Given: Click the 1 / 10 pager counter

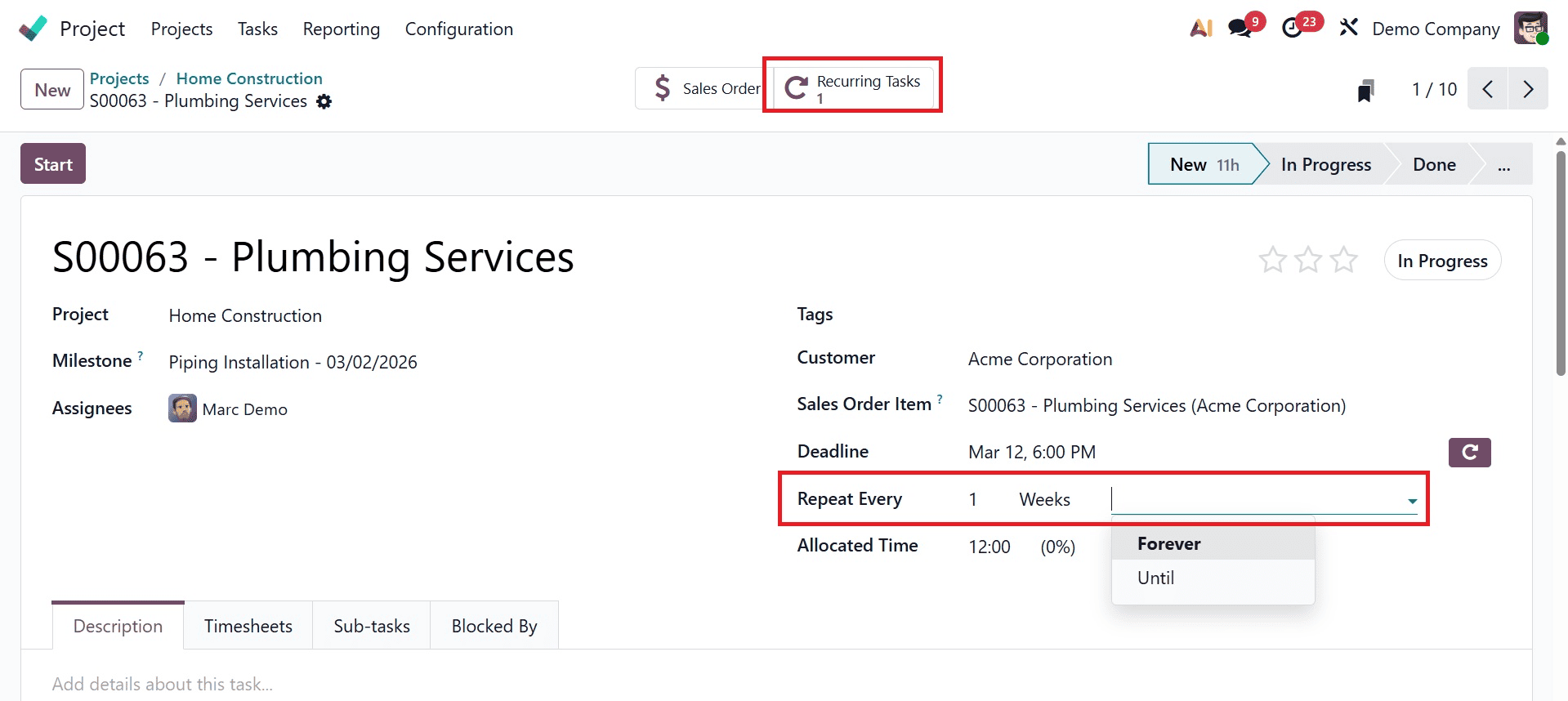Looking at the screenshot, I should click(x=1434, y=89).
